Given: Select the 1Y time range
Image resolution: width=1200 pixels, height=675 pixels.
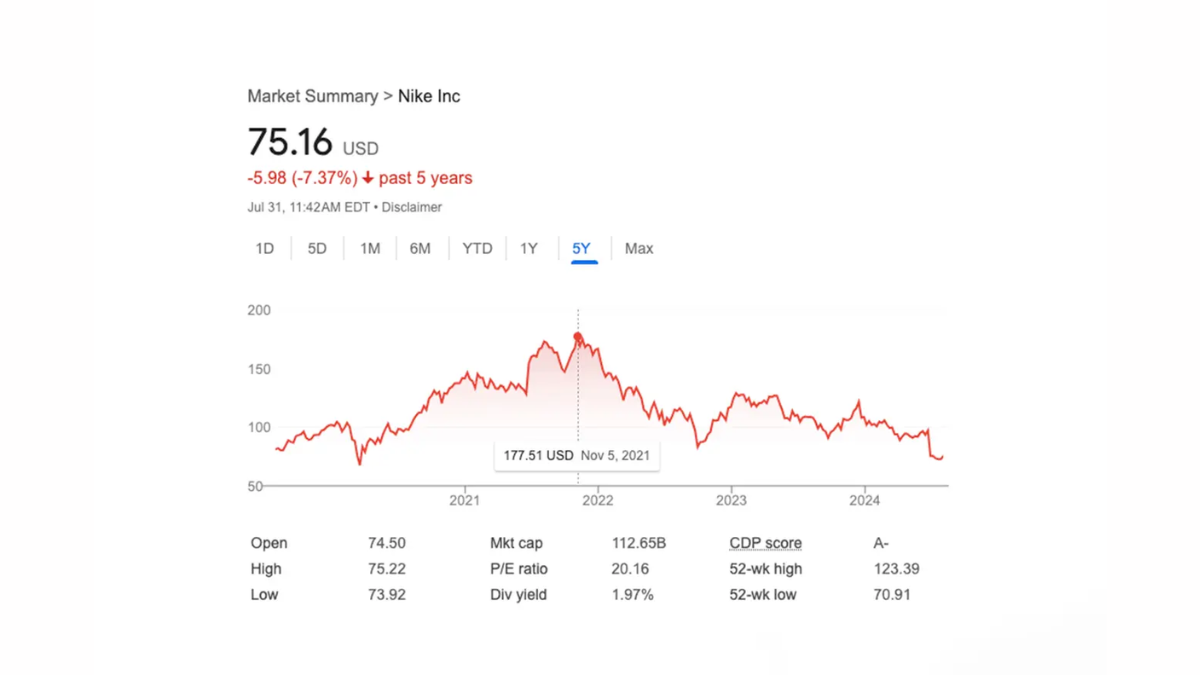Looking at the screenshot, I should tap(529, 249).
